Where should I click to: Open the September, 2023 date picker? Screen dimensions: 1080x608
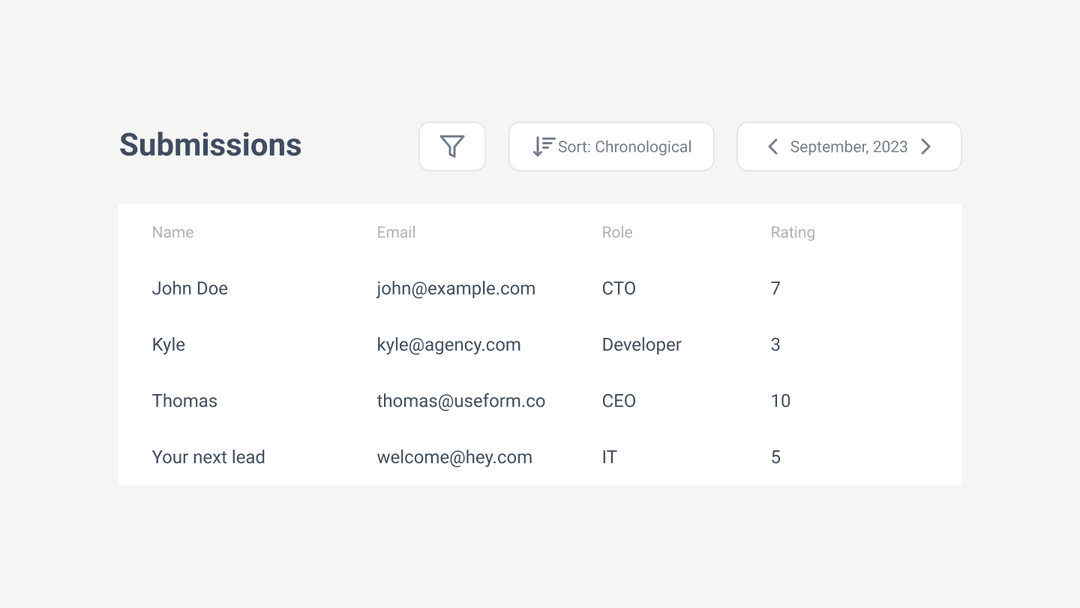click(849, 147)
